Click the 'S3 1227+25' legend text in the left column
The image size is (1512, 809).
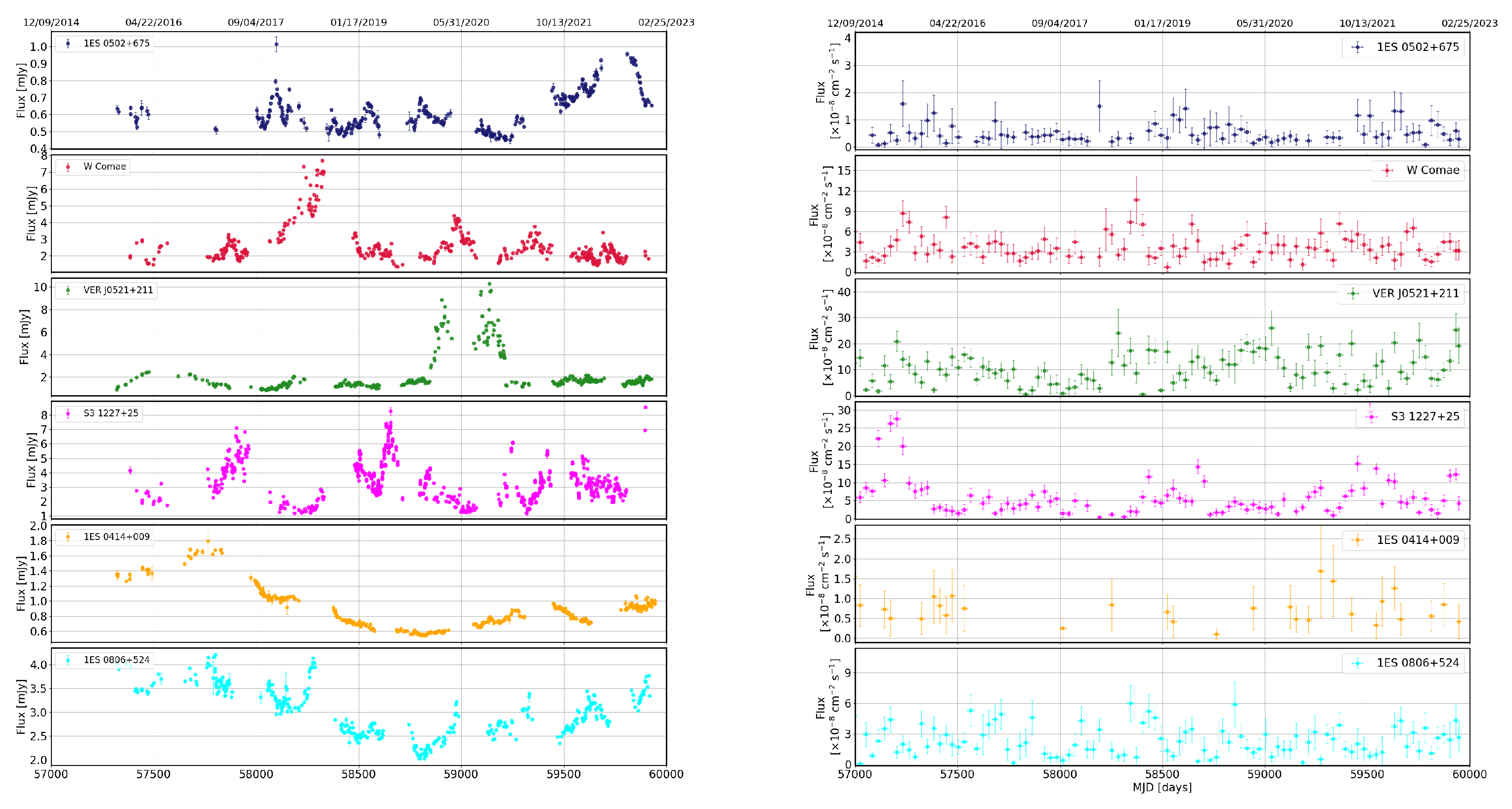[110, 413]
